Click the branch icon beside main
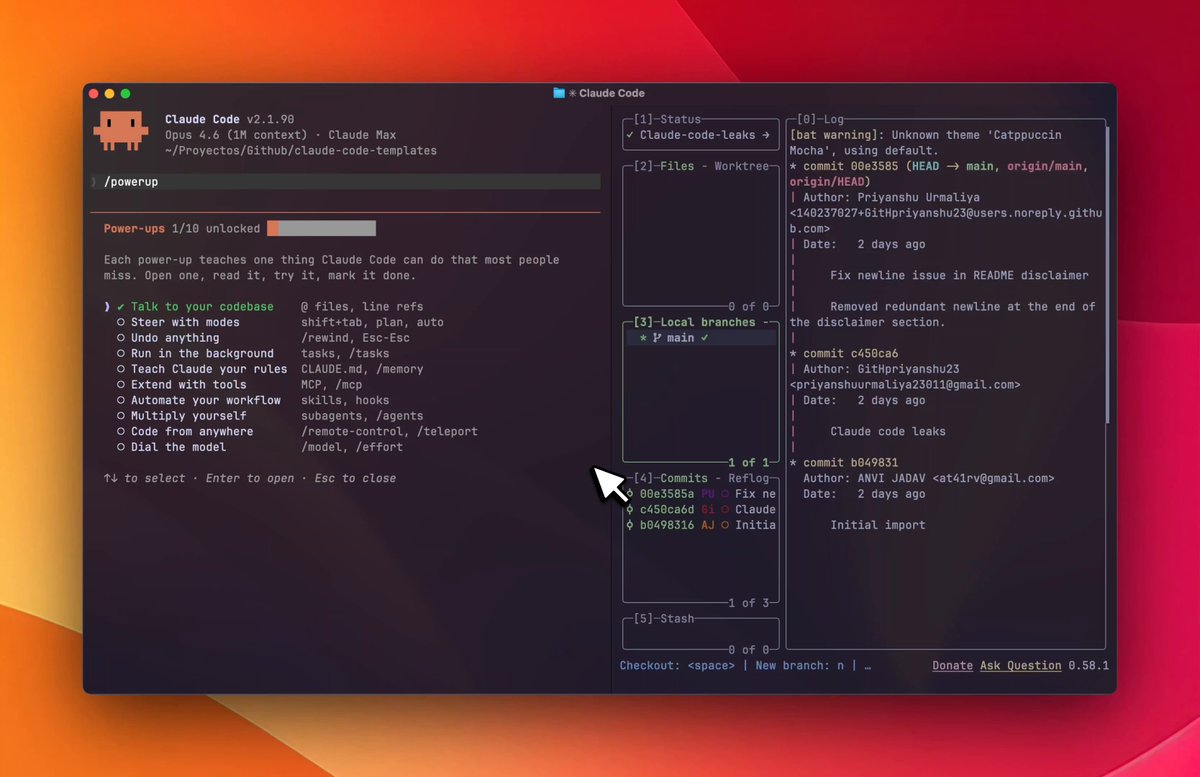This screenshot has width=1200, height=777. click(x=657, y=338)
